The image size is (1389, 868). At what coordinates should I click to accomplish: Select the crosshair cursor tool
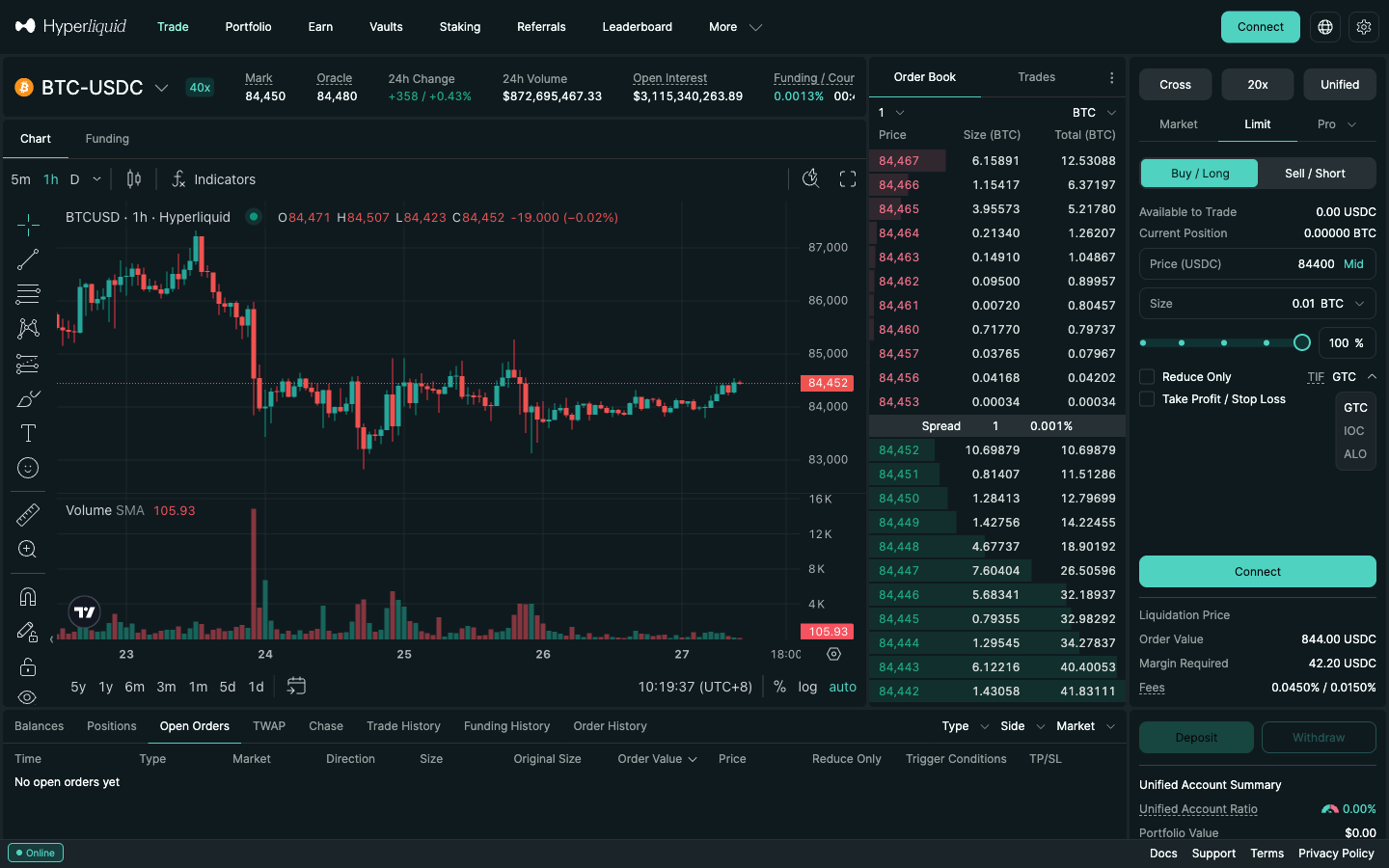[28, 225]
